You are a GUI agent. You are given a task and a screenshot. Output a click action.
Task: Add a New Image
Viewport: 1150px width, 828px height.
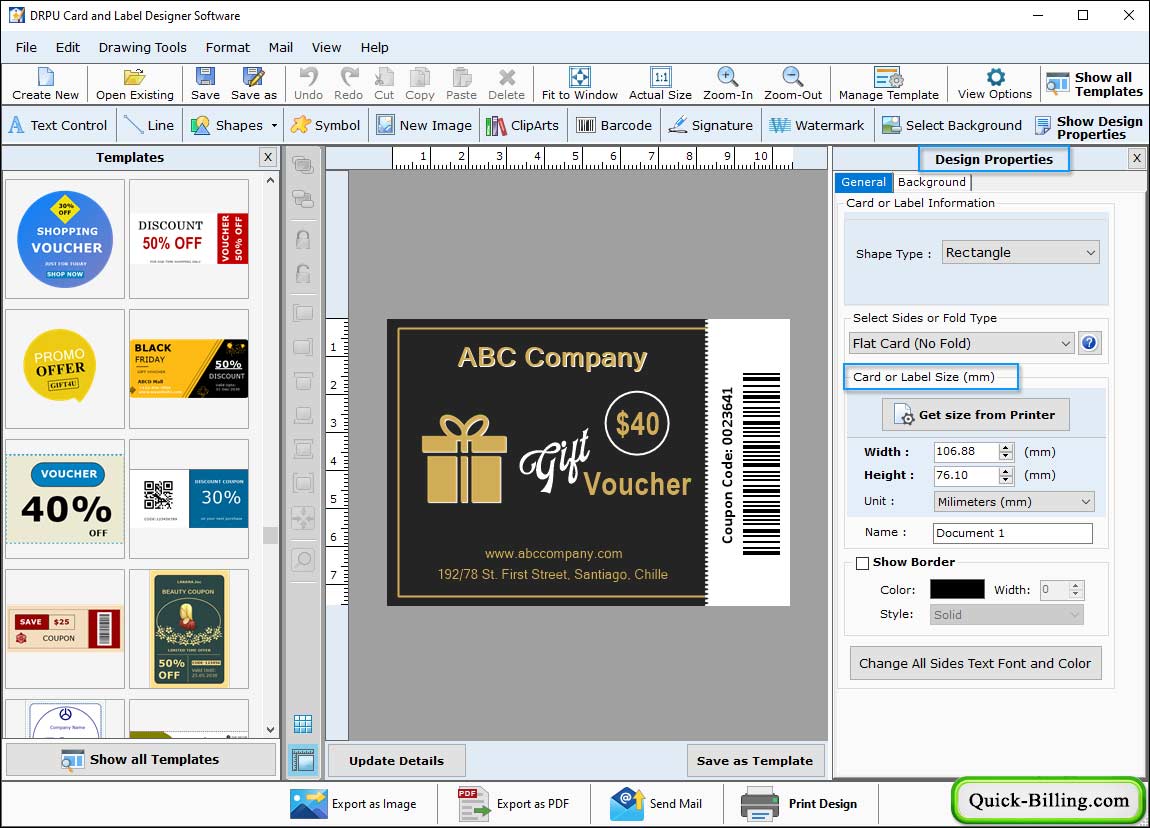[425, 125]
